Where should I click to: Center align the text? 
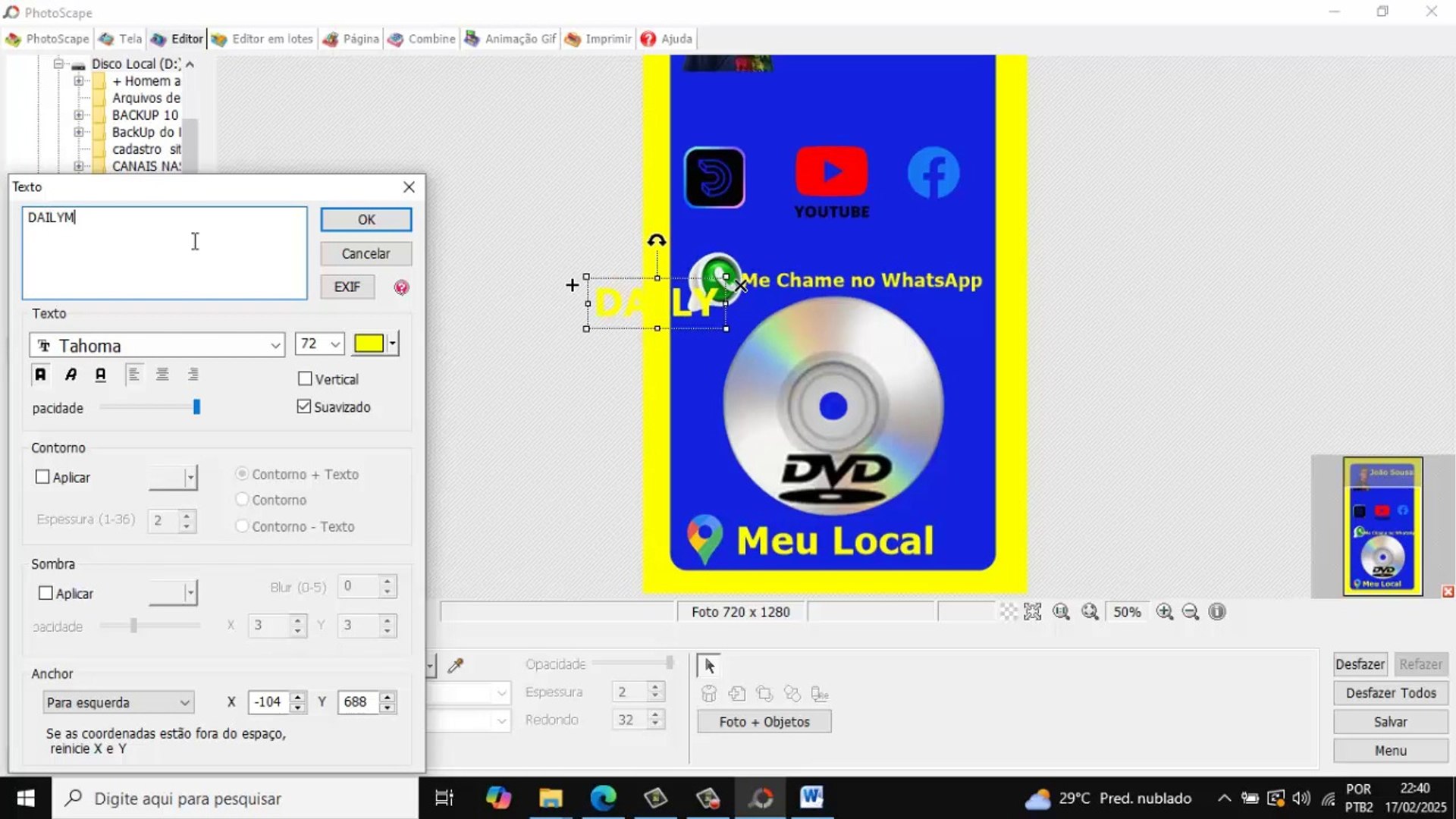(162, 375)
